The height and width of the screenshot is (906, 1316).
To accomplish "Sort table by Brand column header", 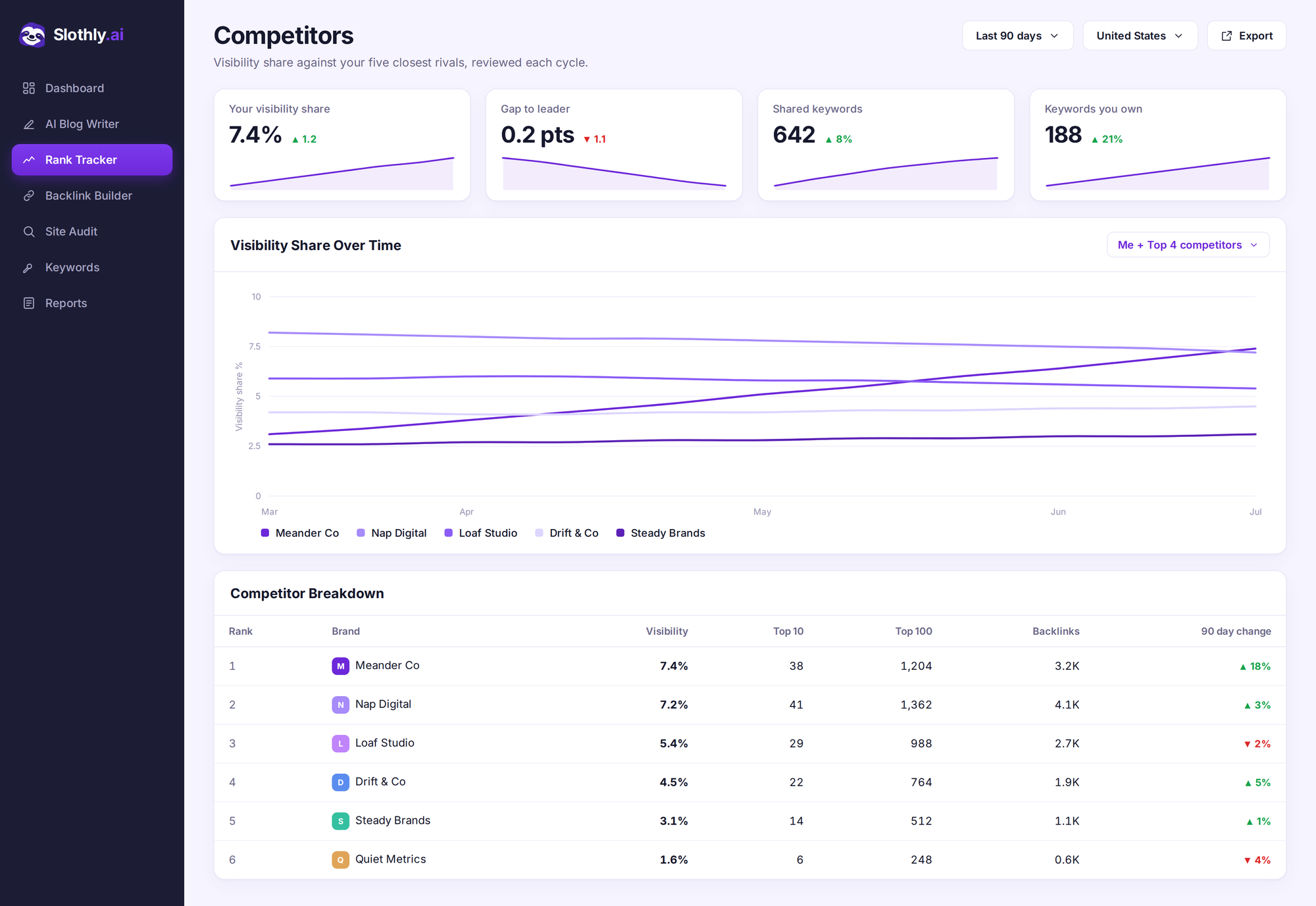I will click(x=345, y=632).
